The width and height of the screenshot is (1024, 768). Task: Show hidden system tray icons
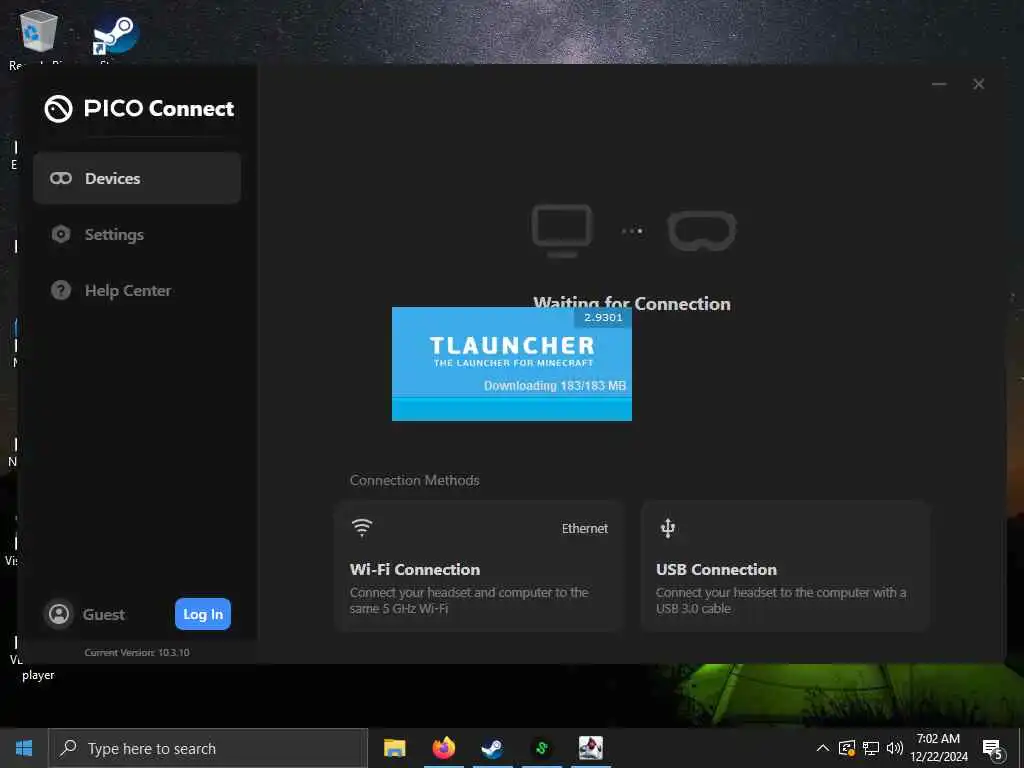click(823, 748)
